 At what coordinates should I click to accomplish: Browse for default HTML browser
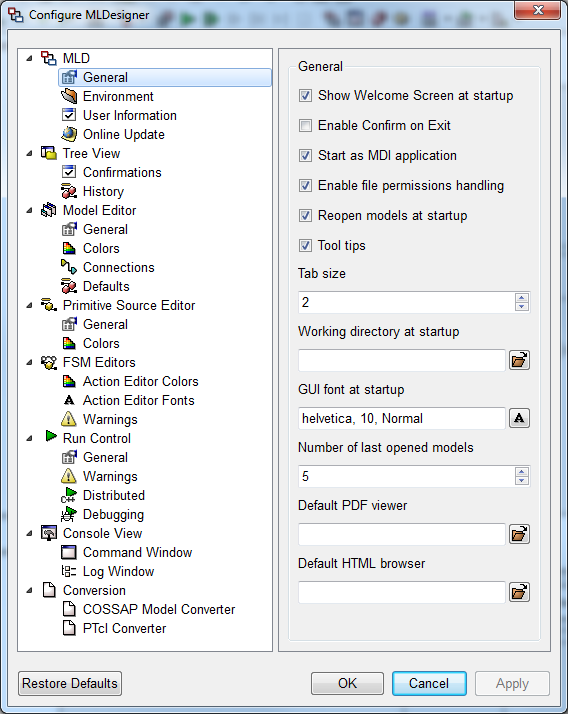(x=519, y=592)
